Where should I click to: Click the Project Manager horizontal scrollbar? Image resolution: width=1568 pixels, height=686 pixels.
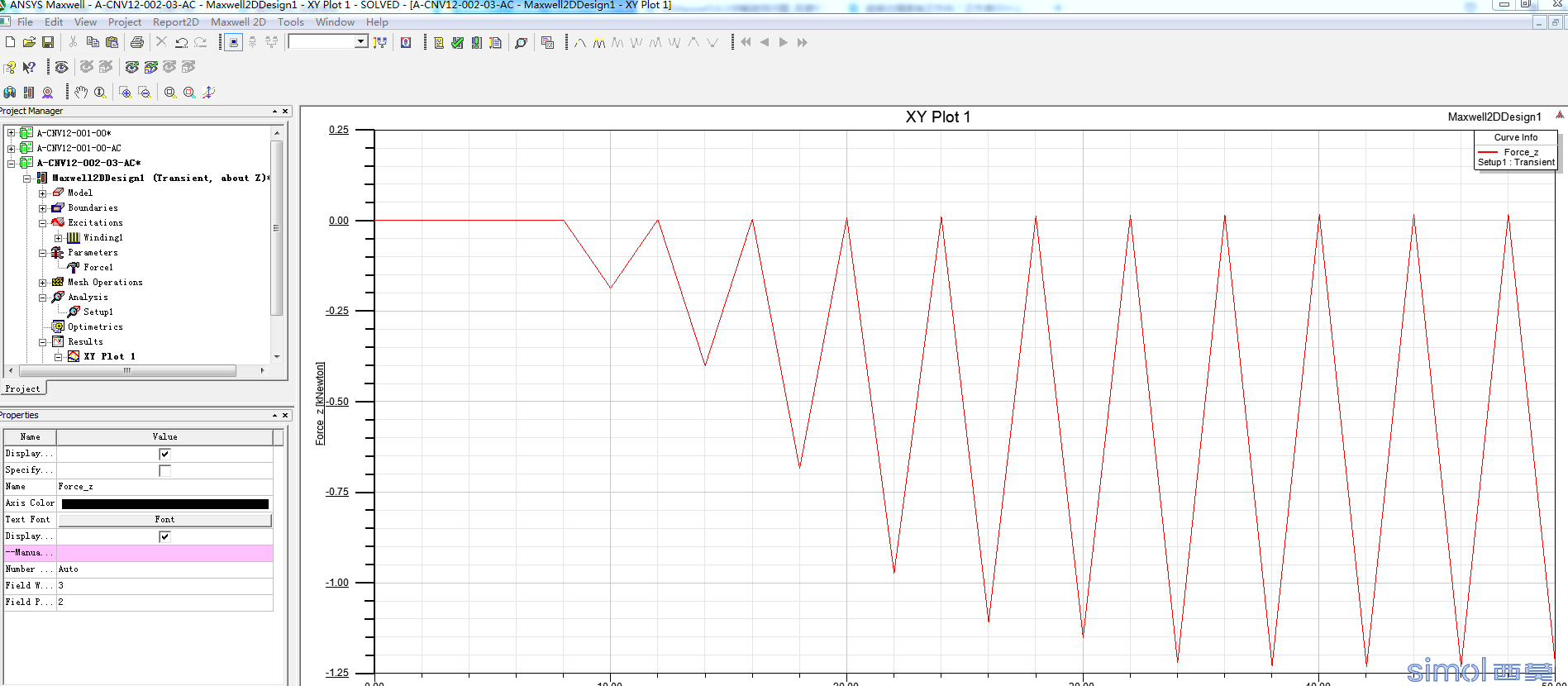coord(126,371)
